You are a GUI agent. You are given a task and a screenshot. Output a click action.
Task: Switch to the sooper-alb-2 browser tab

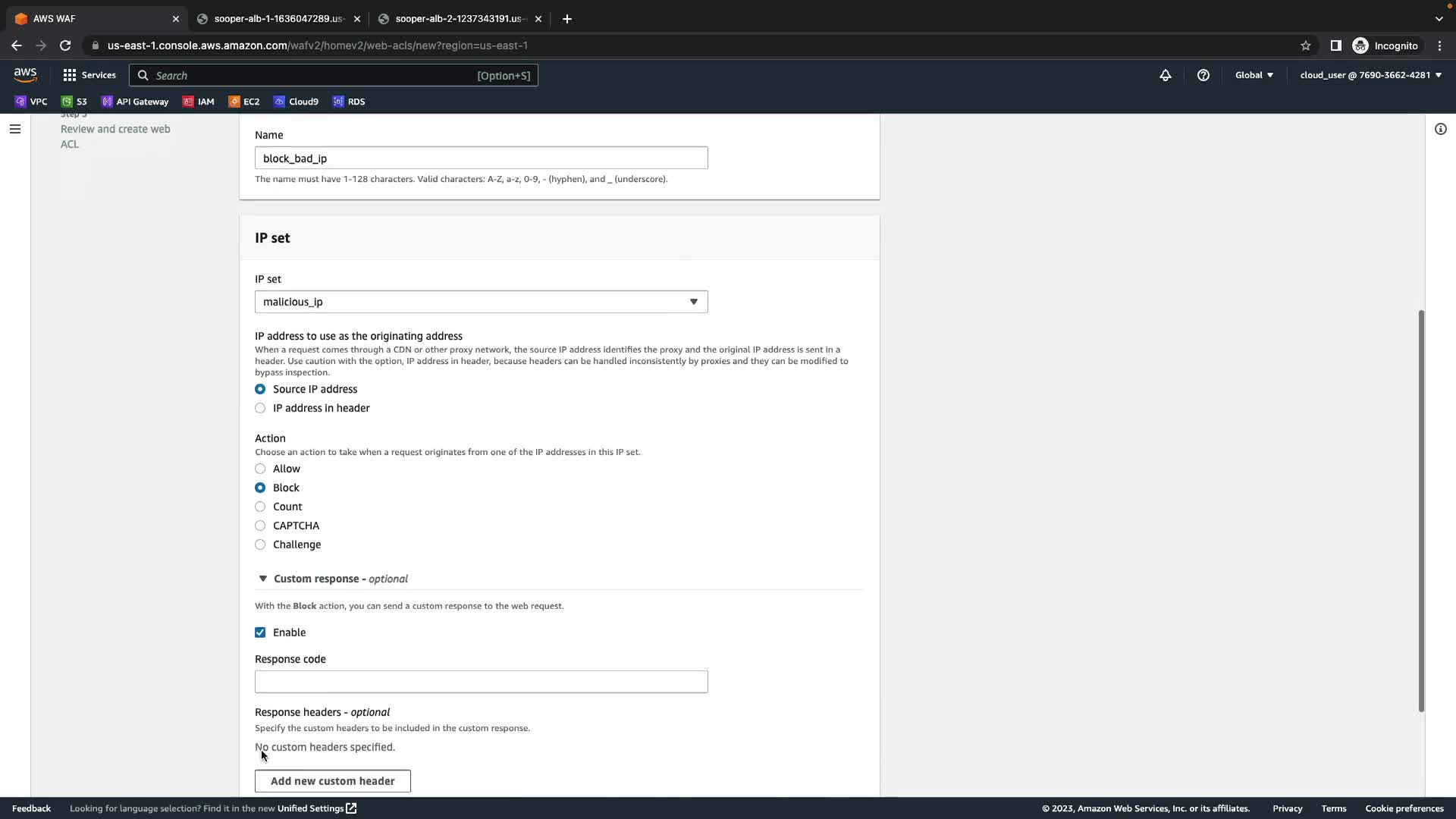(458, 19)
